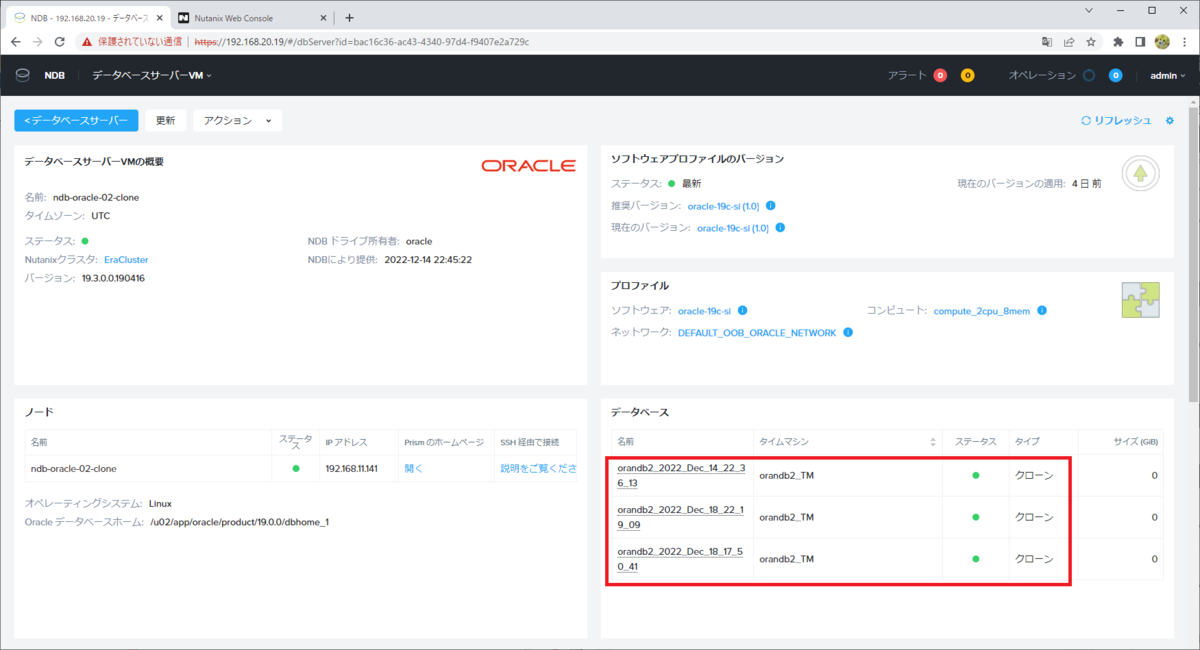1200x650 pixels.
Task: Open the Chrome three-dot menu
Action: pos(1185,42)
